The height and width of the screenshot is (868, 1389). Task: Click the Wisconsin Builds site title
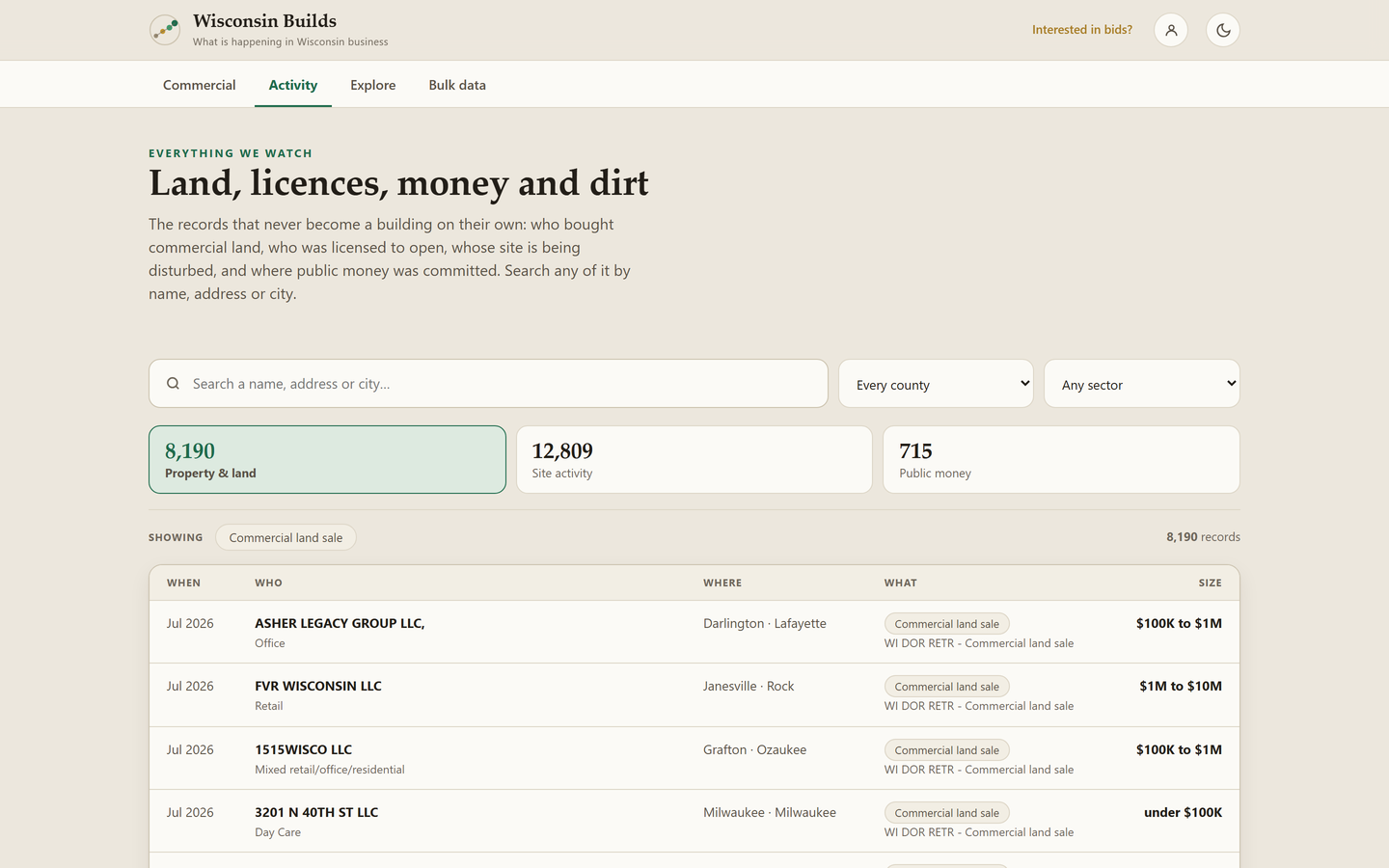264,21
